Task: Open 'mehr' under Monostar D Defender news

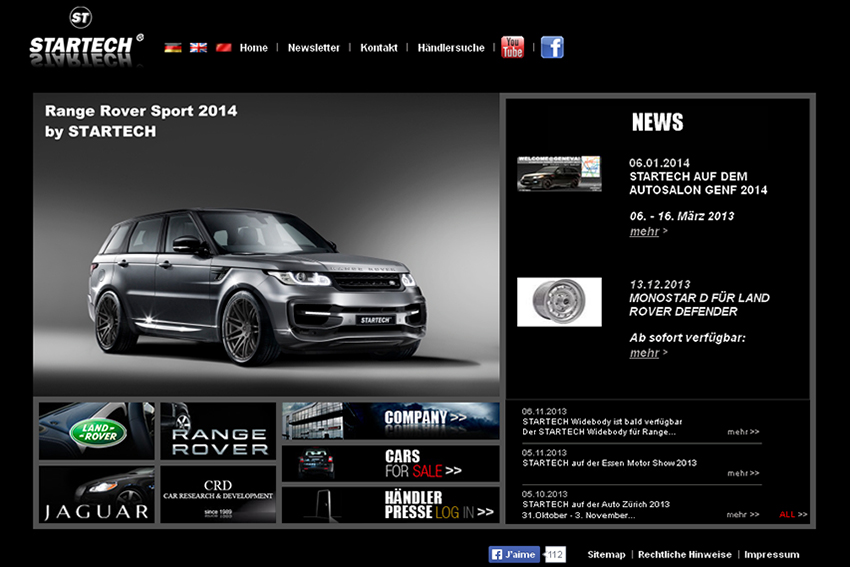Action: click(645, 353)
